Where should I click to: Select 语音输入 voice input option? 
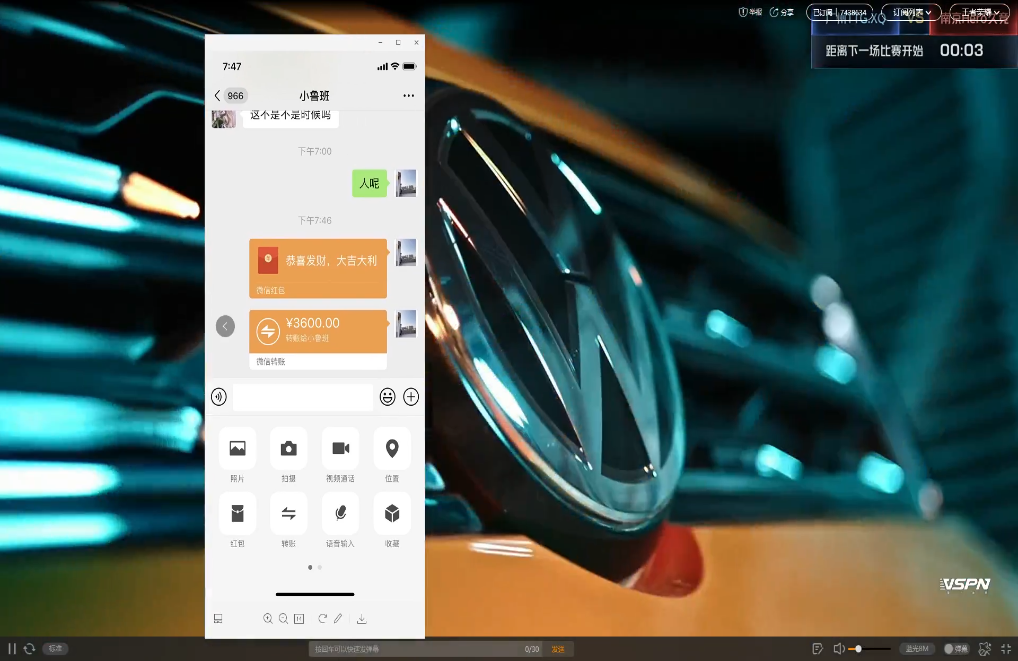pos(340,520)
